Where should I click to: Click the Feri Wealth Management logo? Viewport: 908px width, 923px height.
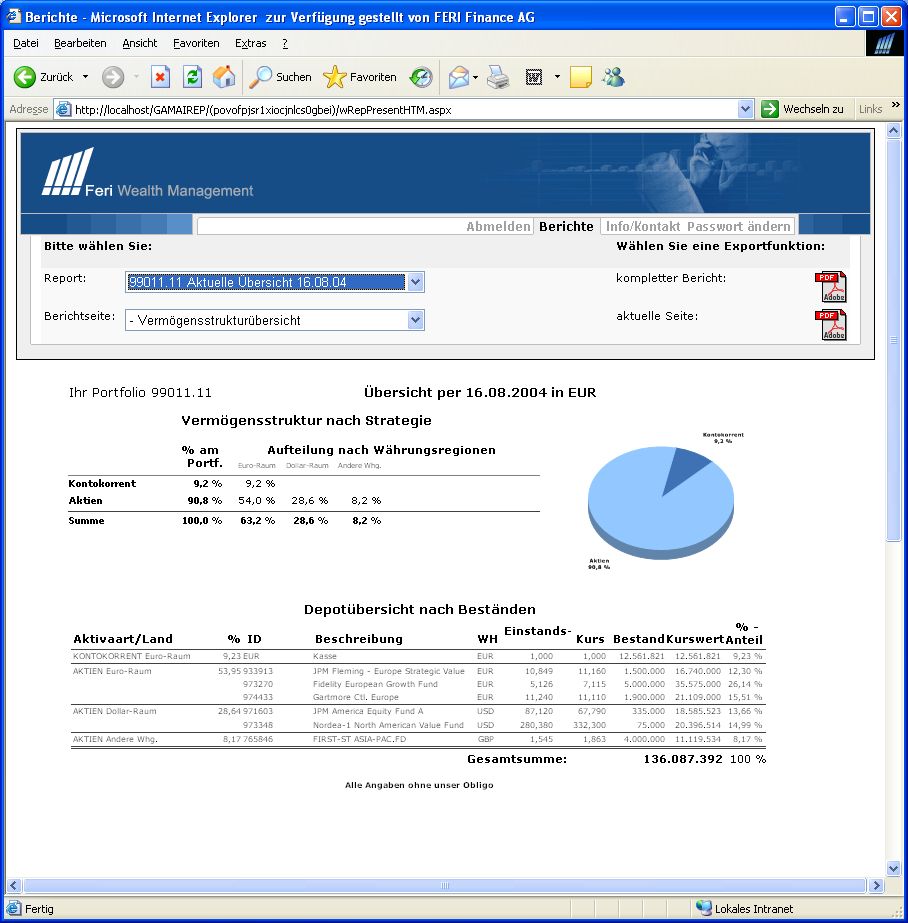[x=147, y=172]
